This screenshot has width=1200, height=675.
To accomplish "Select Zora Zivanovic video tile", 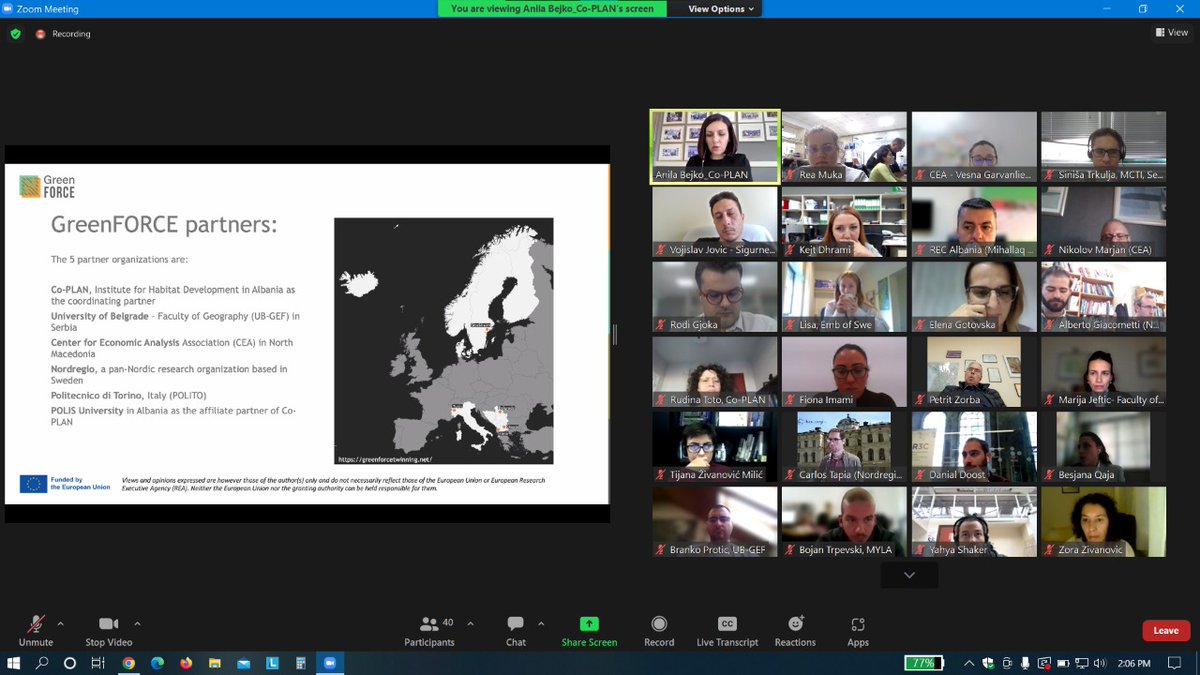I will point(1103,521).
